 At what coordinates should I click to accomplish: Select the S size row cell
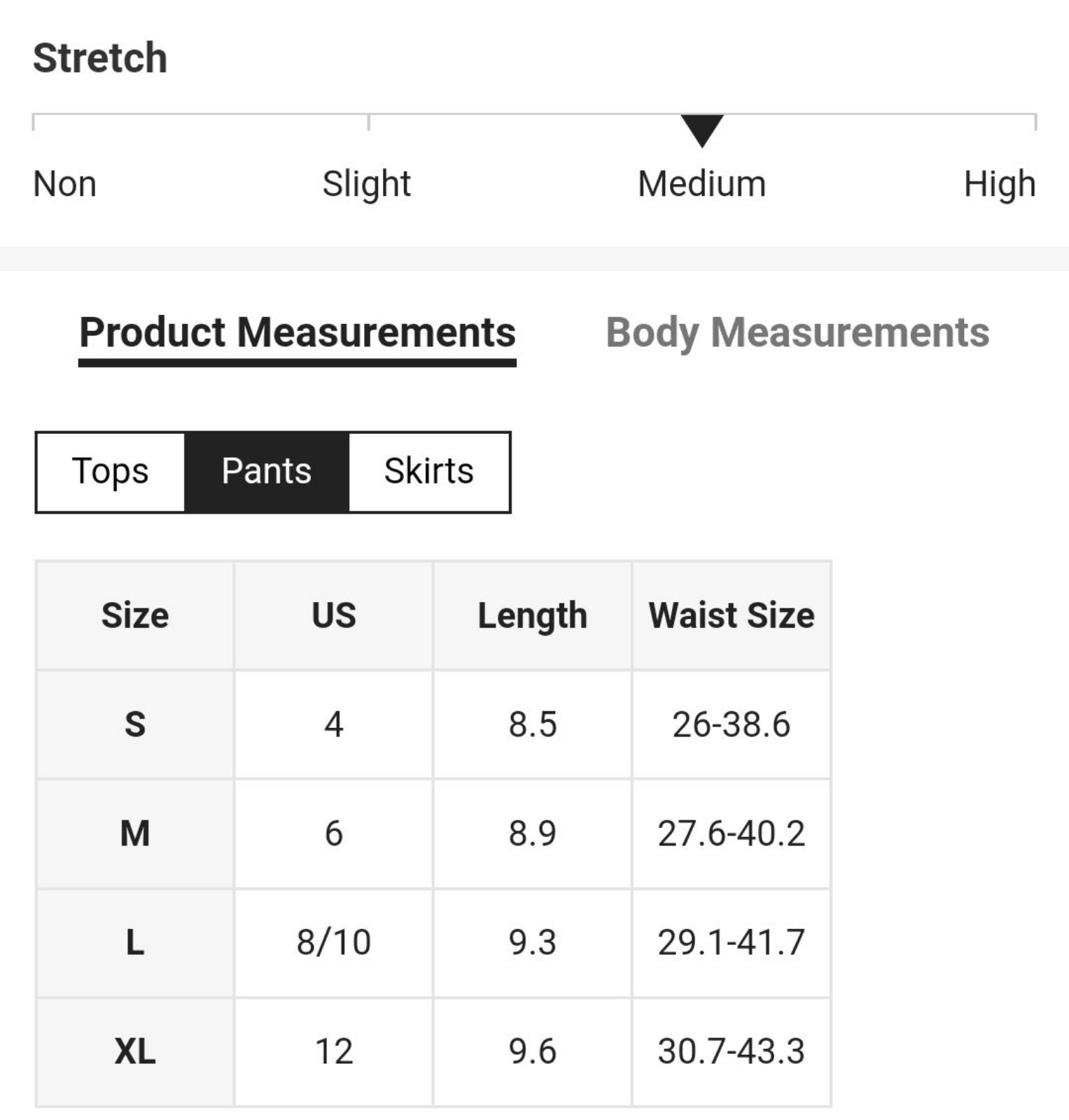(135, 724)
